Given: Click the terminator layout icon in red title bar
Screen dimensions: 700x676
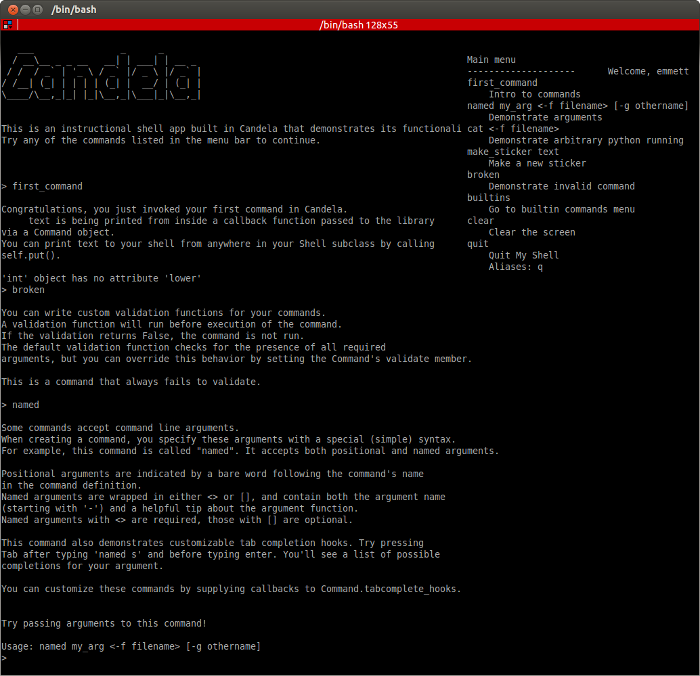Looking at the screenshot, I should tap(7, 25).
